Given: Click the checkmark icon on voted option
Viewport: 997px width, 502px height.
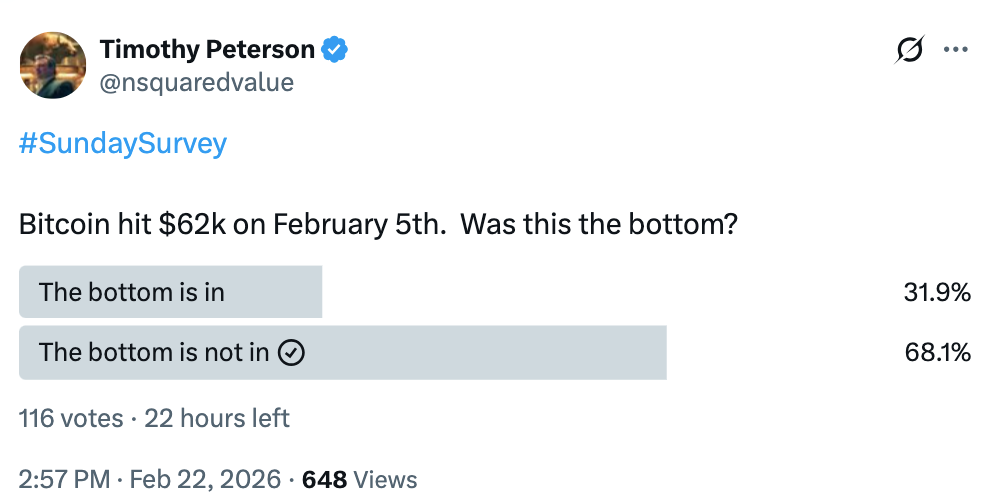Looking at the screenshot, I should (x=290, y=353).
